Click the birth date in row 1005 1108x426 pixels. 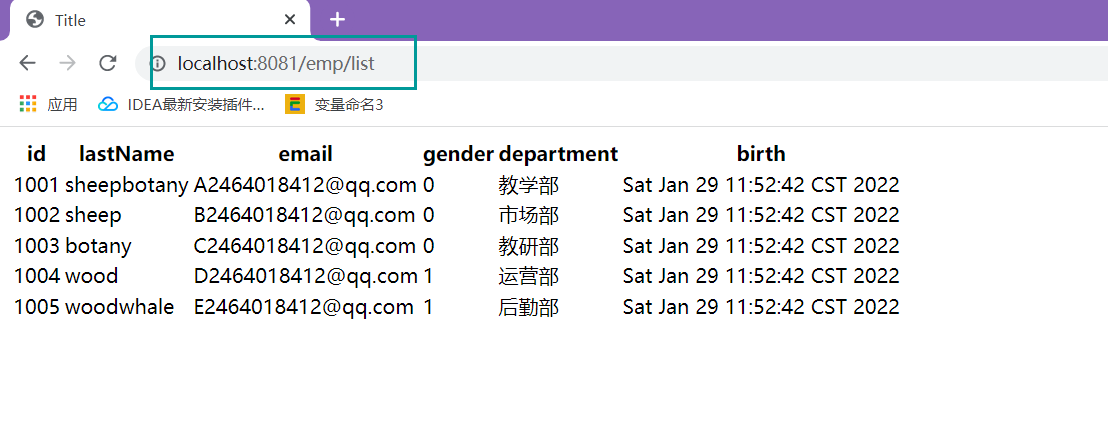761,307
